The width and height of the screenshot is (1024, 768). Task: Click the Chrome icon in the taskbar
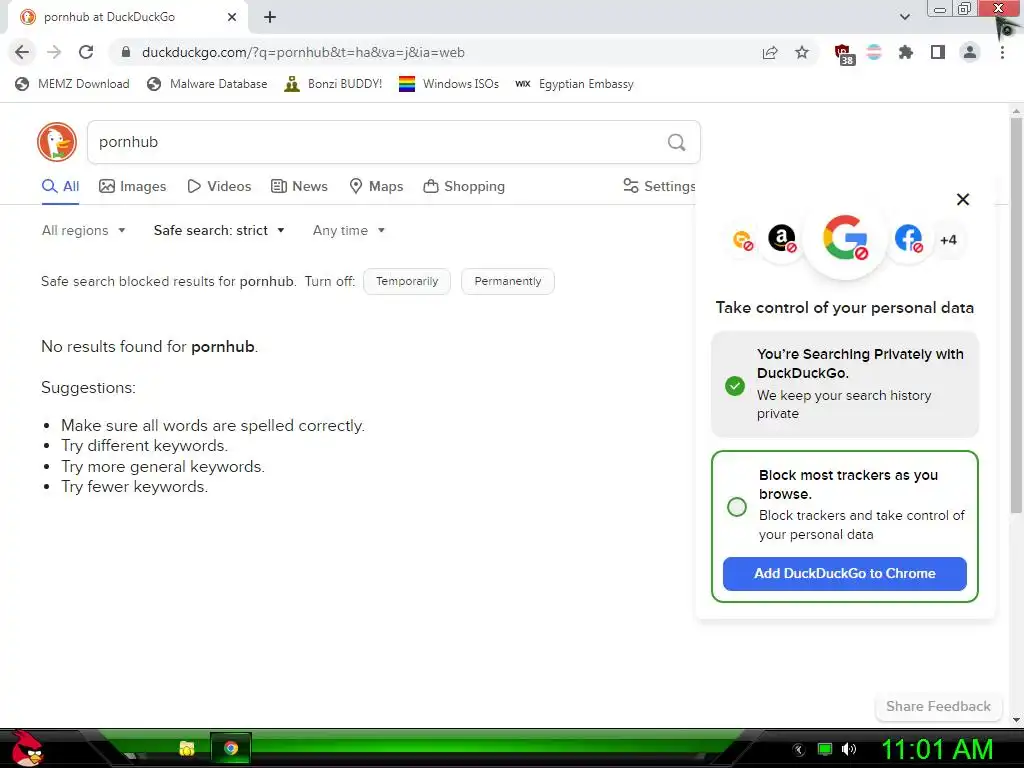click(231, 748)
